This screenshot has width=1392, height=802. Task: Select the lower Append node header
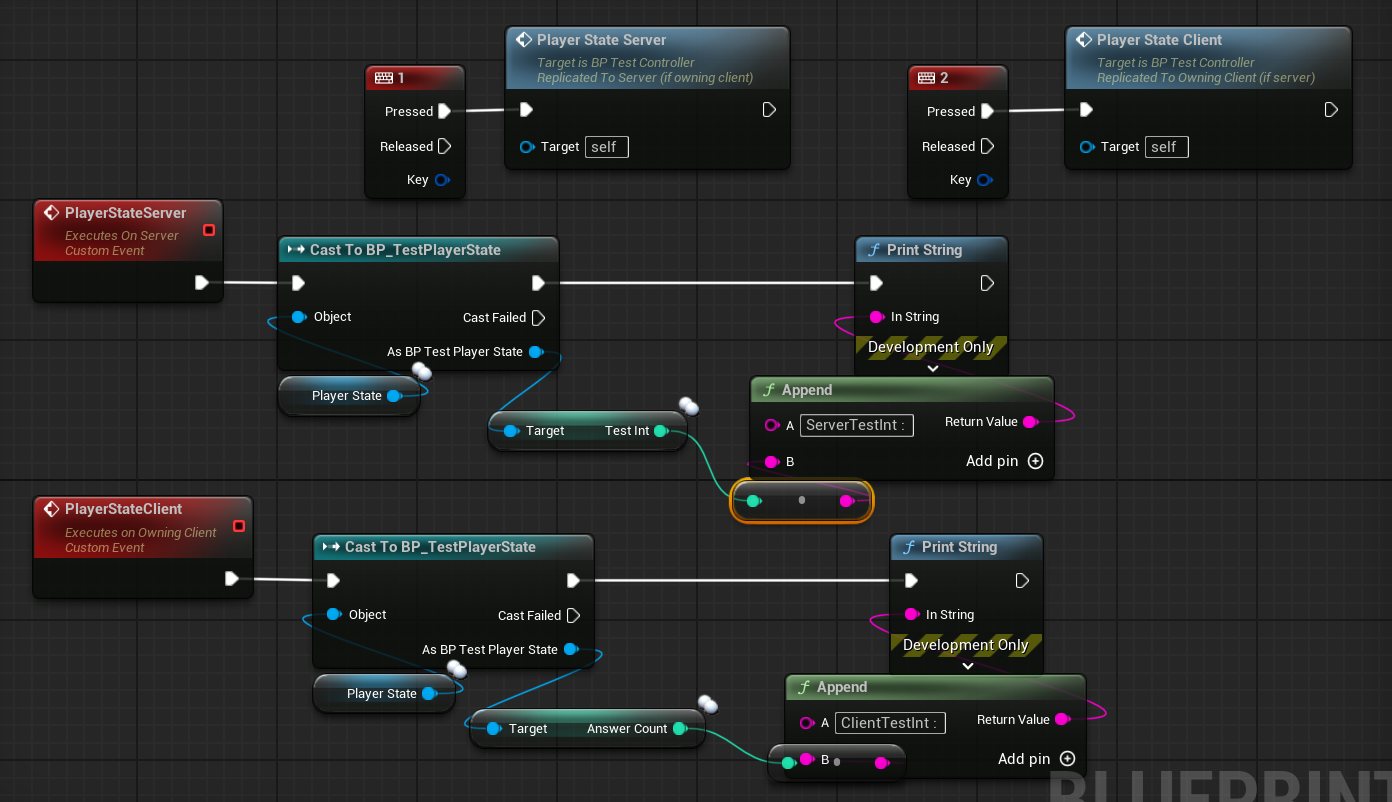click(x=935, y=687)
